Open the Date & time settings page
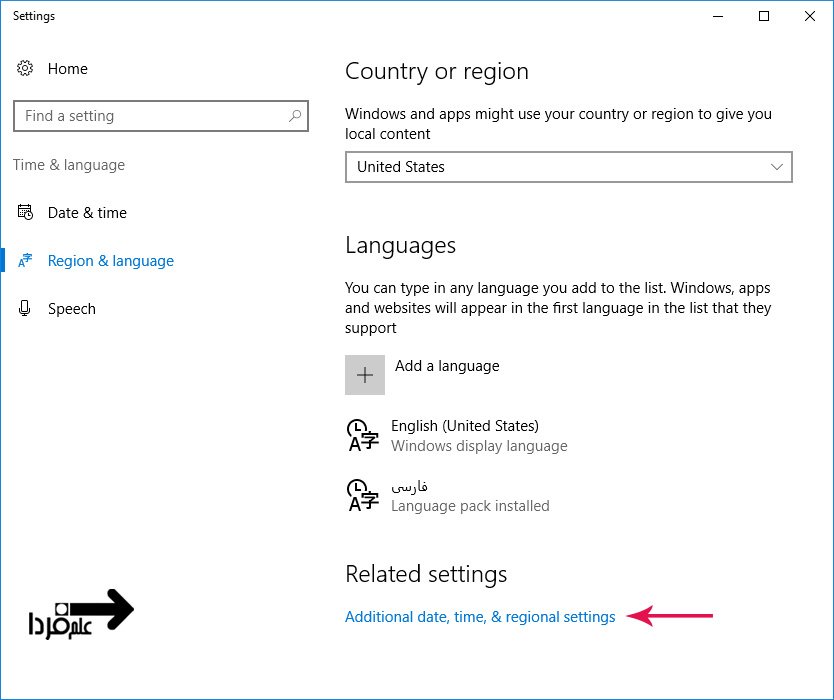The height and width of the screenshot is (700, 834). coord(87,213)
